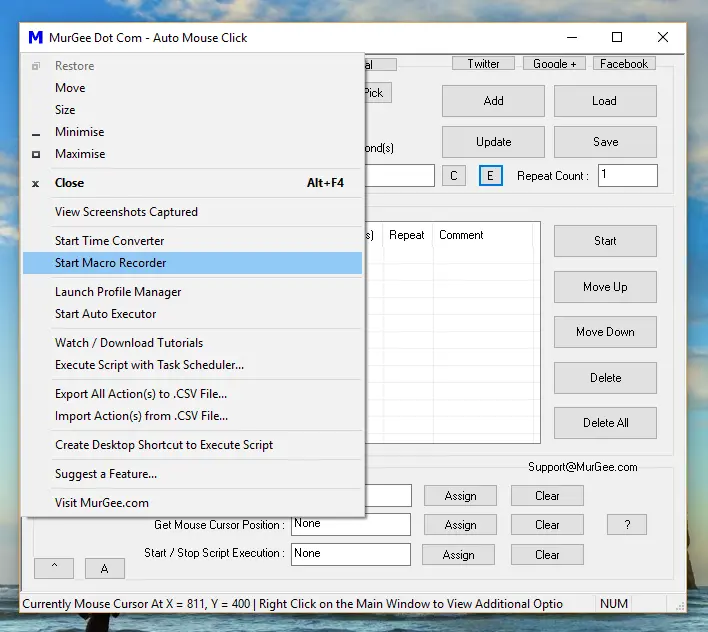
Task: Click the small 'E' button
Action: point(489,176)
